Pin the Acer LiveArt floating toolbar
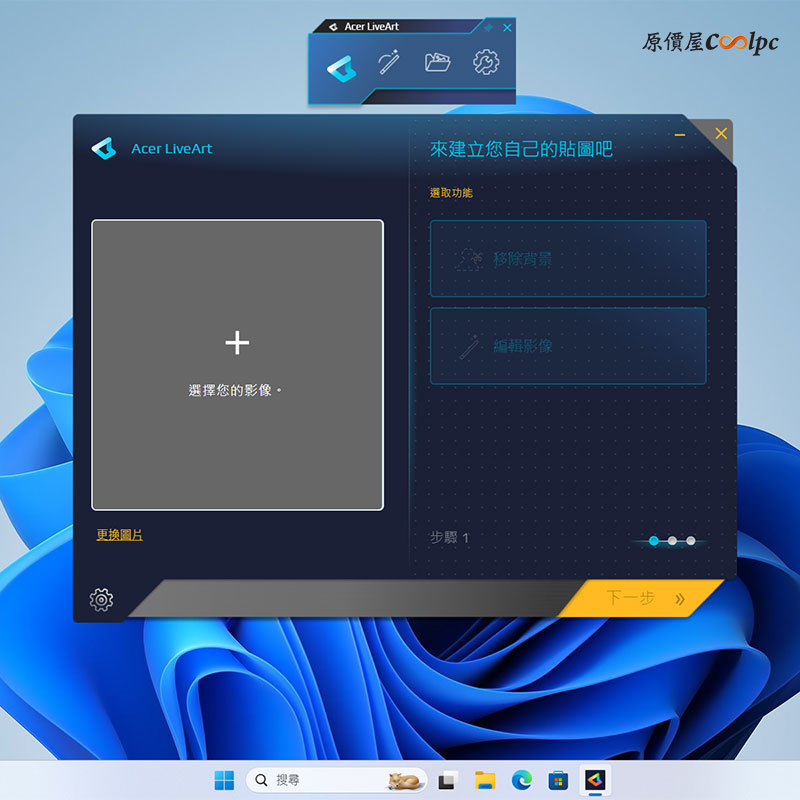800x800 pixels. coord(488,28)
